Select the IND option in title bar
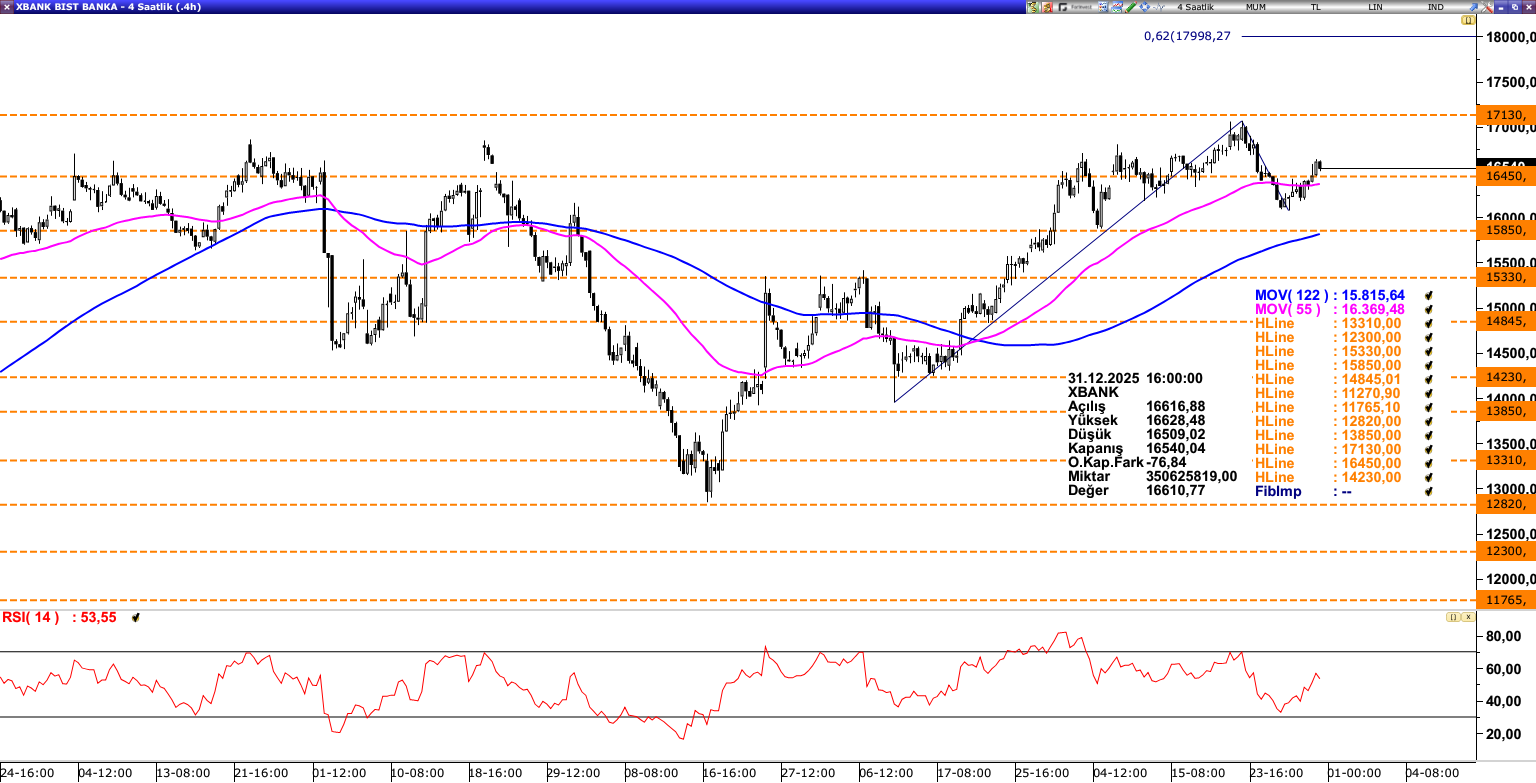 (1435, 7)
